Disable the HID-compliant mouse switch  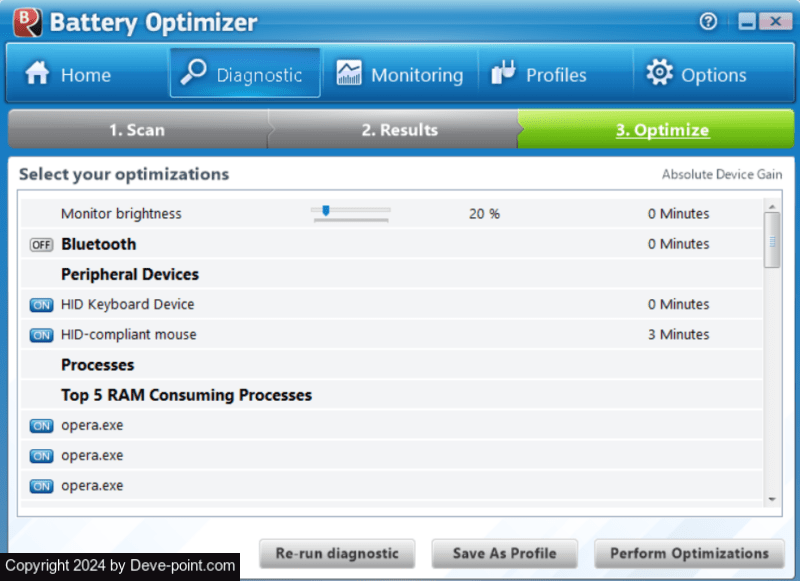[x=41, y=335]
